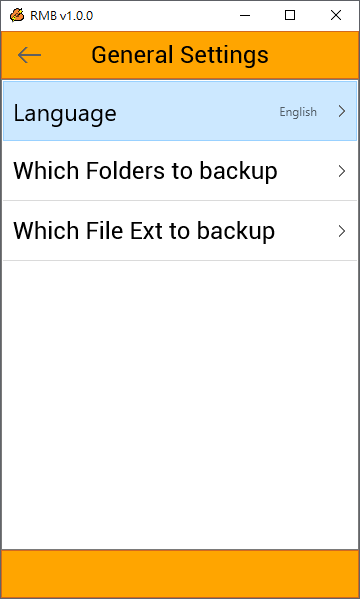360x599 pixels.
Task: Click the orange footer bar
Action: (x=180, y=573)
